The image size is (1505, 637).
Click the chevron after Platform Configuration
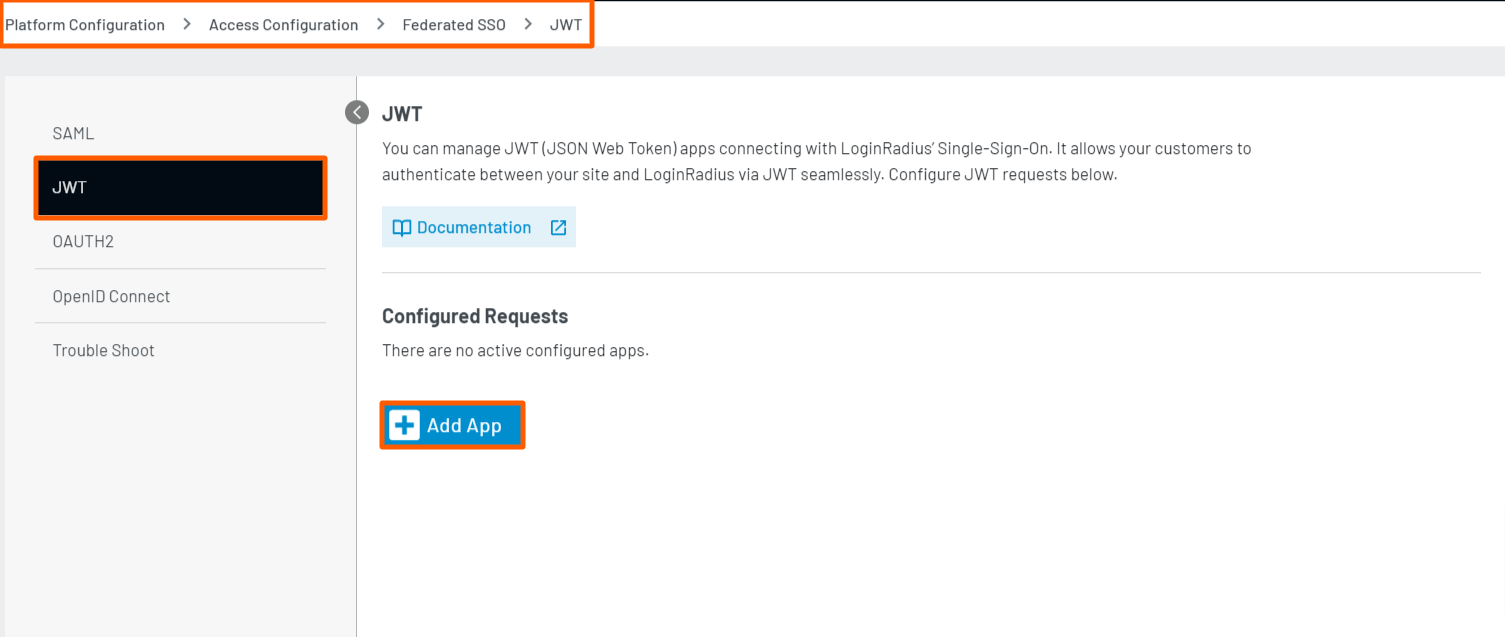[x=187, y=24]
